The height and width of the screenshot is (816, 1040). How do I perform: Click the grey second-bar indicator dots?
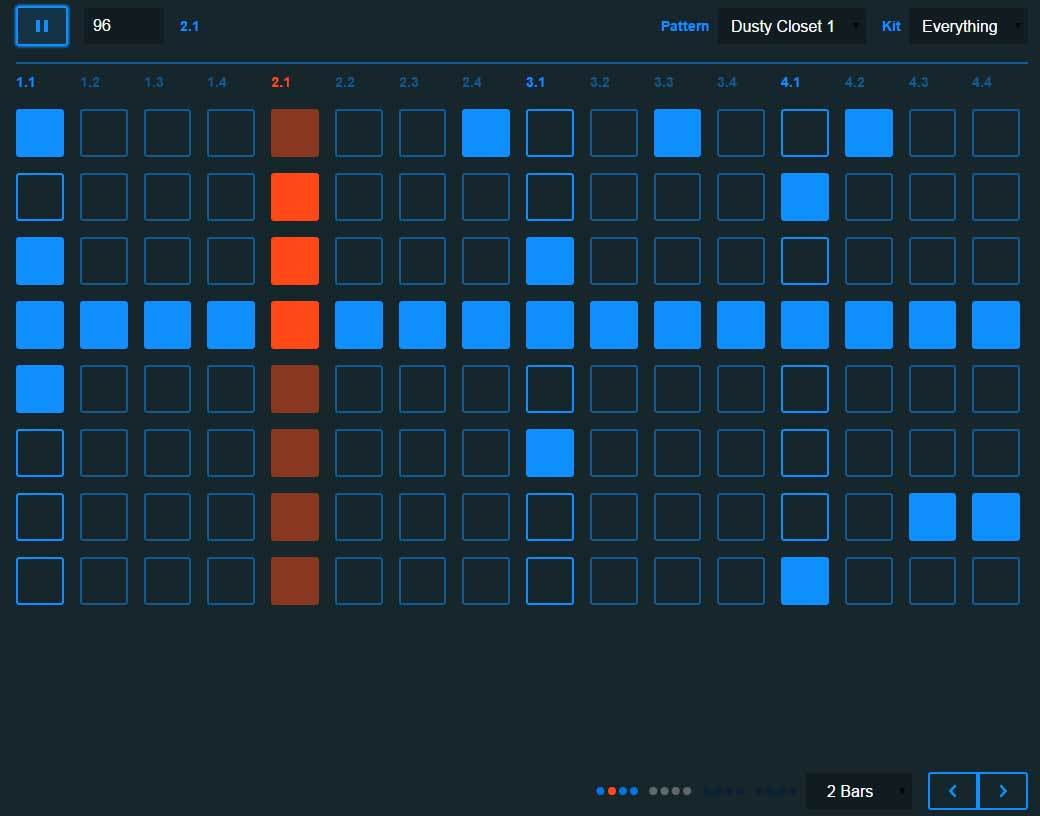point(670,791)
